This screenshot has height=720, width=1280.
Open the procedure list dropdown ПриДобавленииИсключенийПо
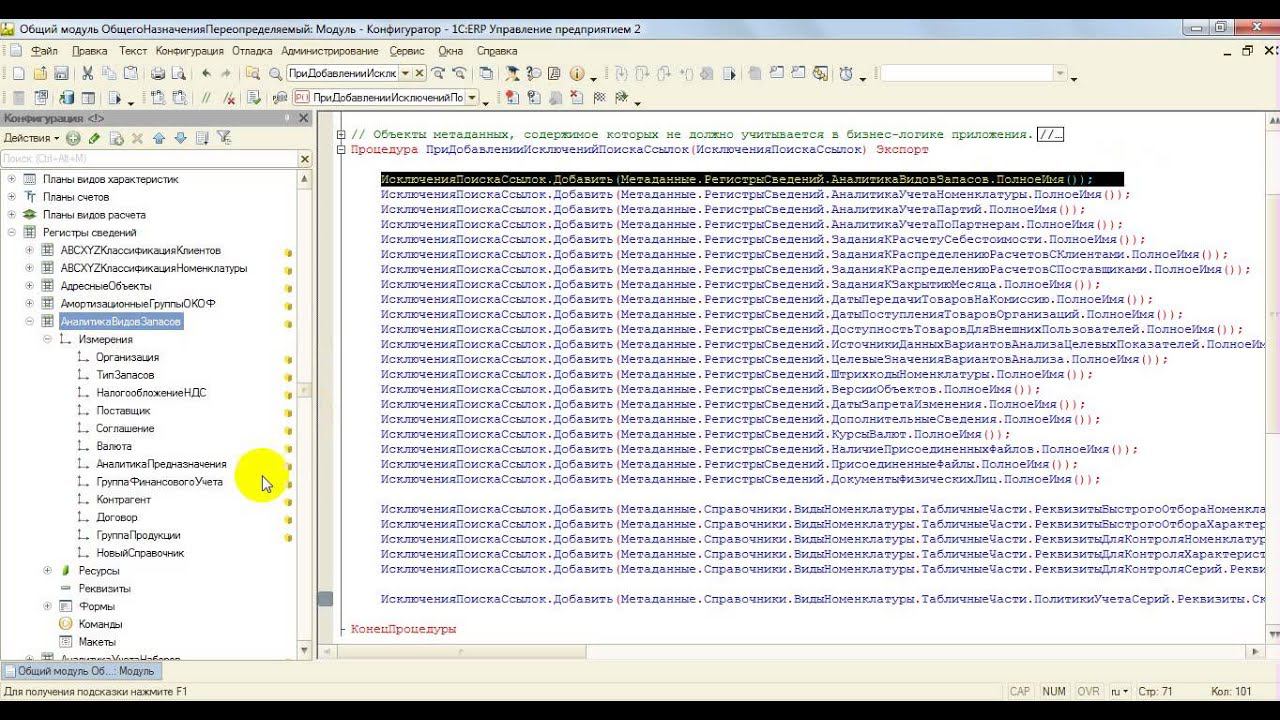coord(472,98)
